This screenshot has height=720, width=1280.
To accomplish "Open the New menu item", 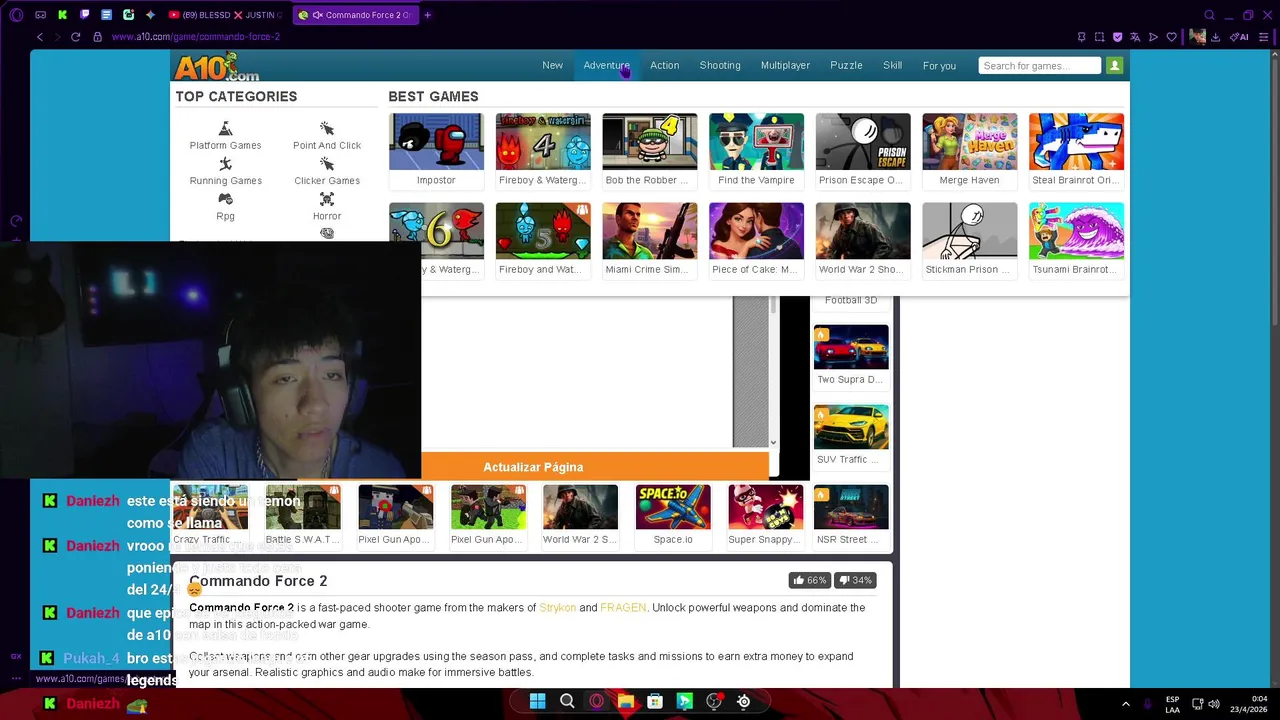I will pos(552,66).
